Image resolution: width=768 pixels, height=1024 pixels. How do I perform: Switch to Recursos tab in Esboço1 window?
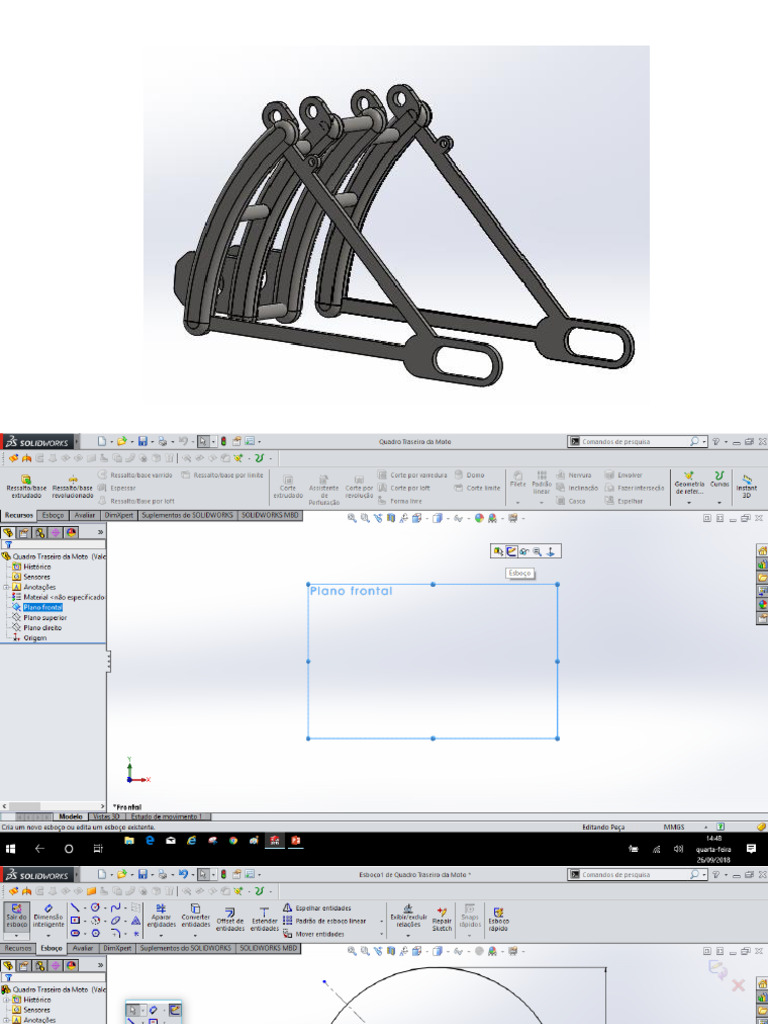coord(18,948)
